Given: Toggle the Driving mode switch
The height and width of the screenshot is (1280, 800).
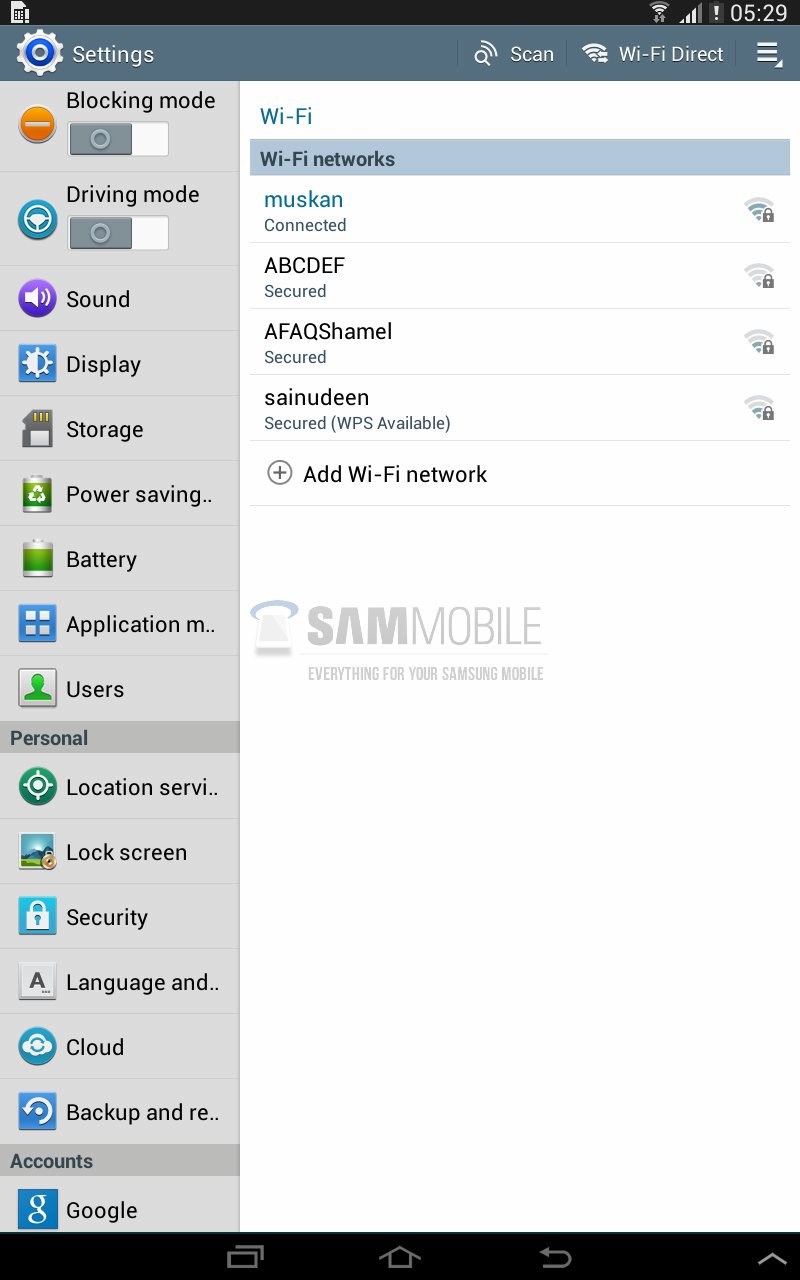Looking at the screenshot, I should point(118,233).
